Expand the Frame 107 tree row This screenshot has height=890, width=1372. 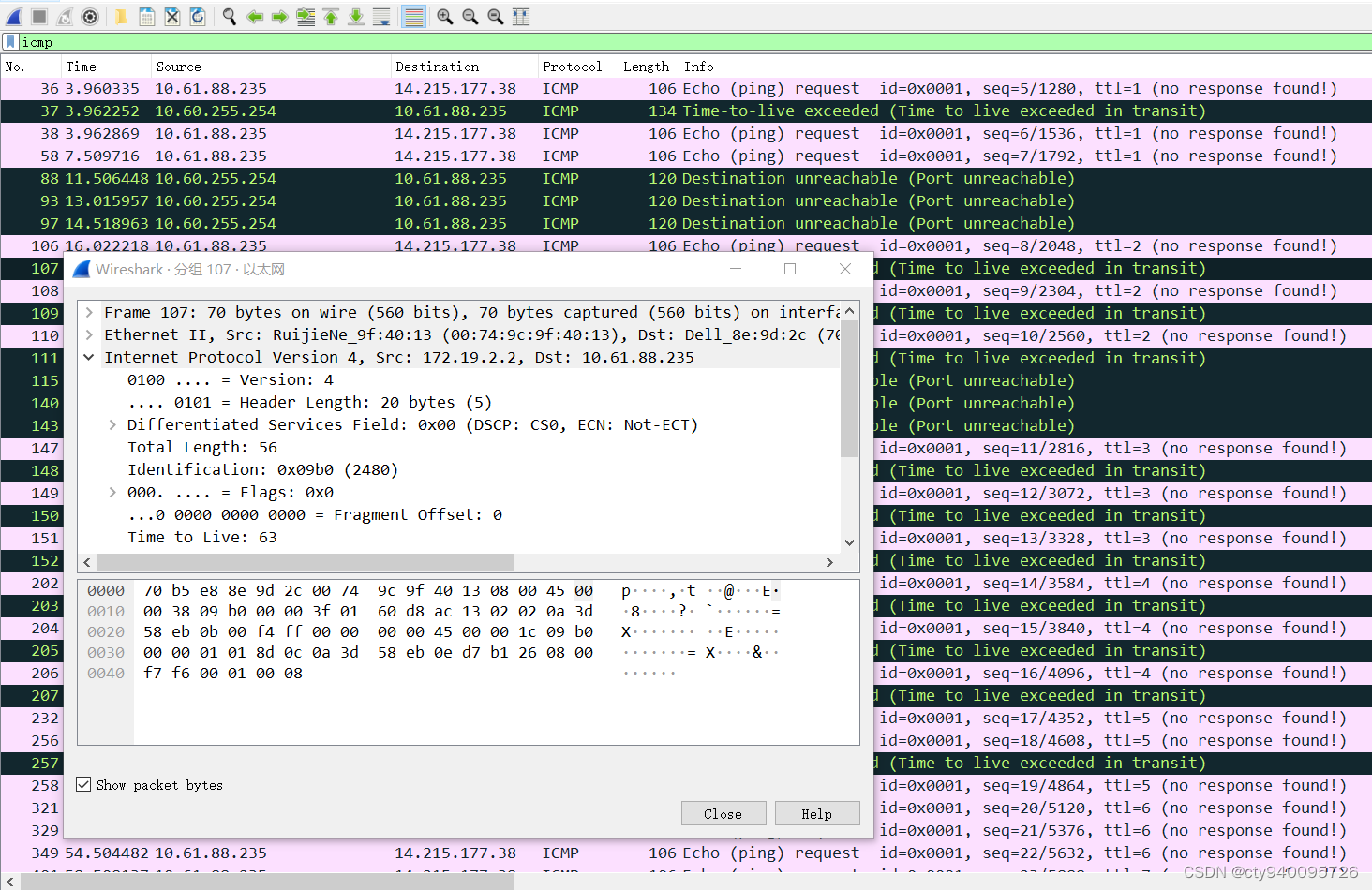(89, 312)
